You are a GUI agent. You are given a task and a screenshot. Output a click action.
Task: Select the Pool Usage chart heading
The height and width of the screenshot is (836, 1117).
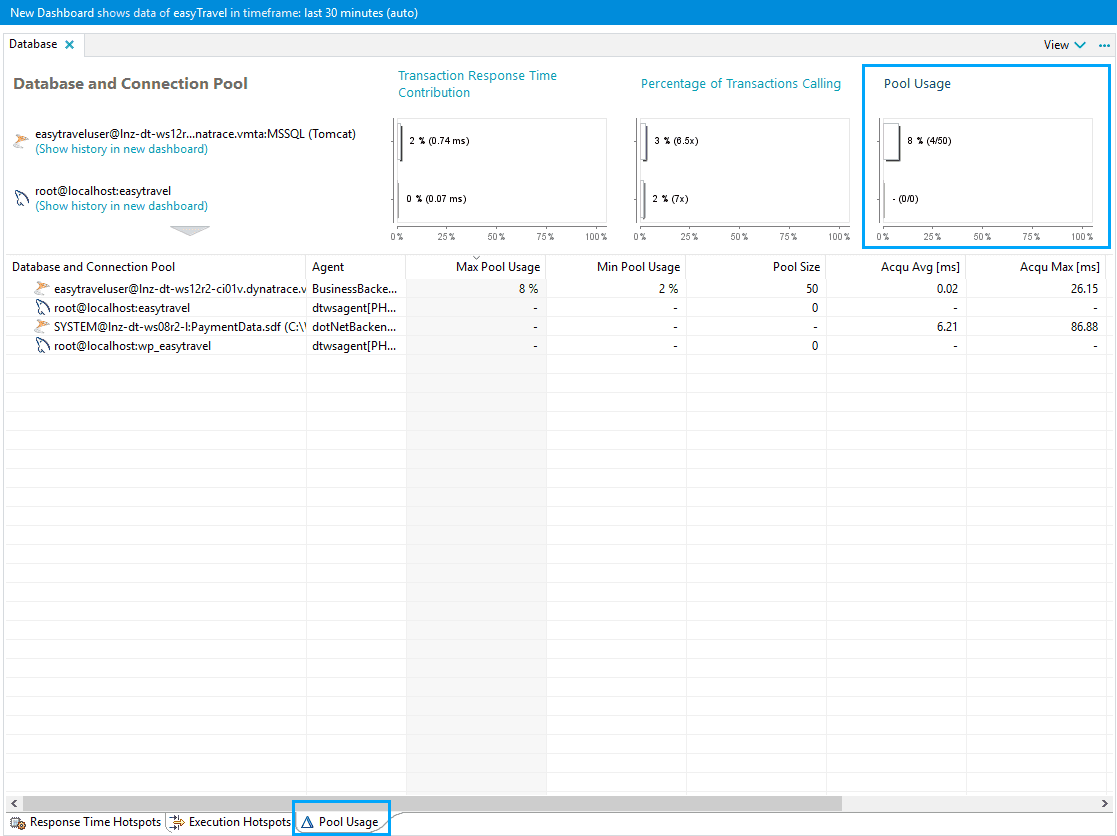coord(917,83)
